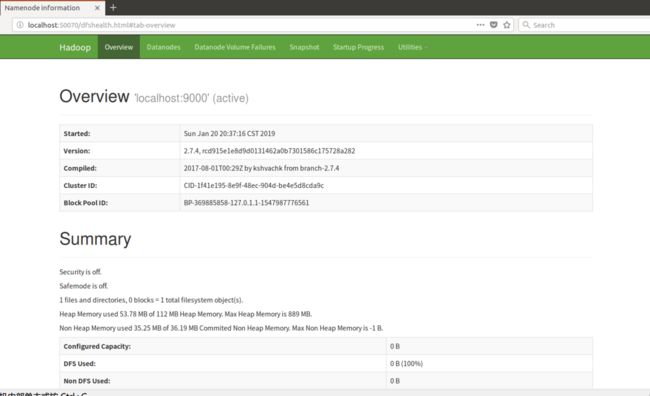Image resolution: width=650 pixels, height=396 pixels.
Task: Click the Non Heap Memory used line
Action: coord(221,328)
